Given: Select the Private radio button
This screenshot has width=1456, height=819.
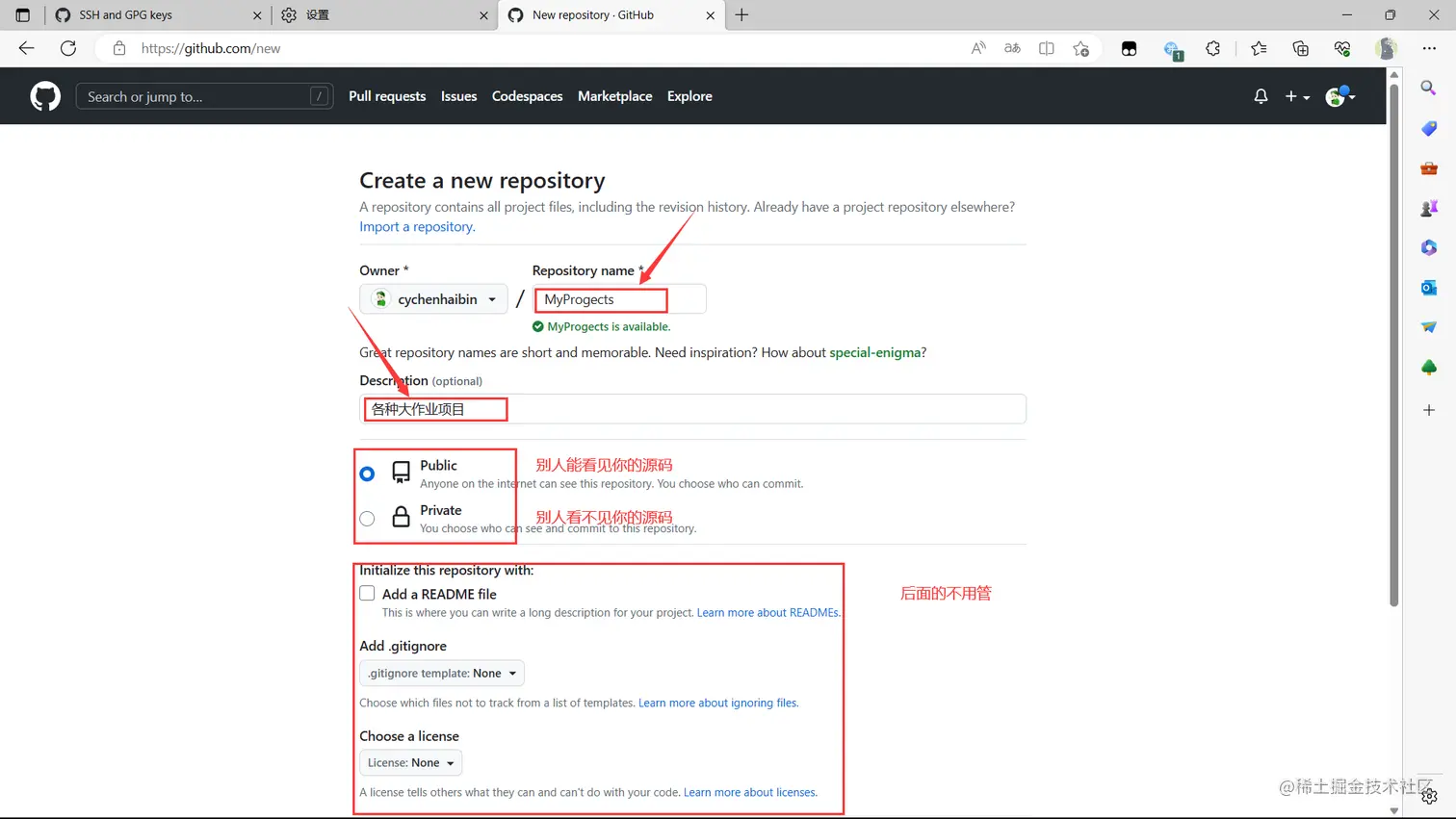Looking at the screenshot, I should [x=367, y=519].
